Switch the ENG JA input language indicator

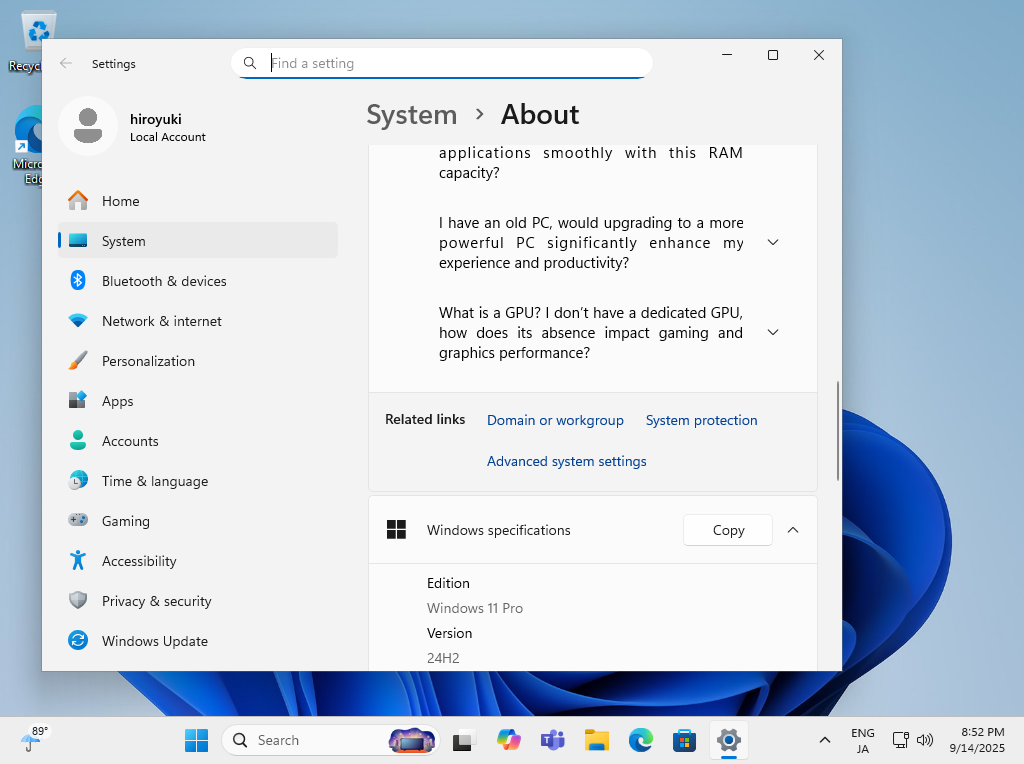863,740
